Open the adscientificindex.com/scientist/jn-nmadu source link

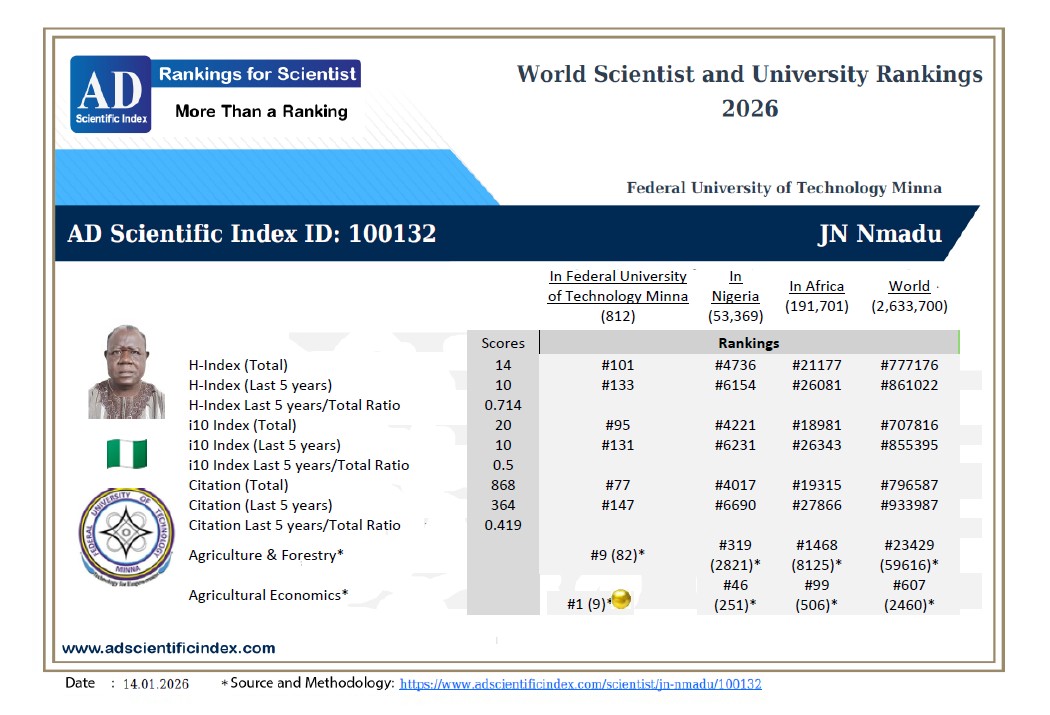pos(580,684)
